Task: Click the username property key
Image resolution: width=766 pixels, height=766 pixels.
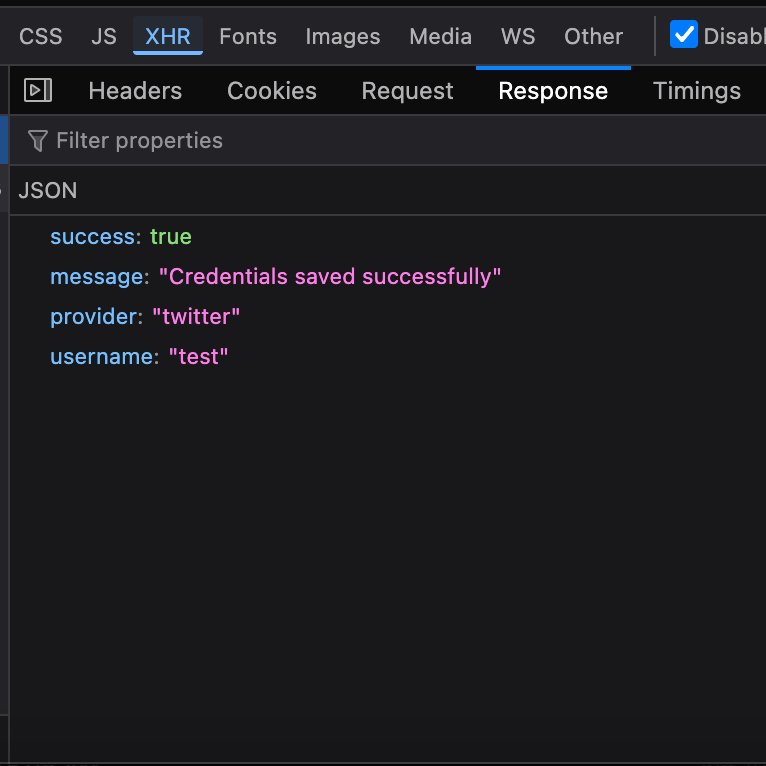Action: 102,357
